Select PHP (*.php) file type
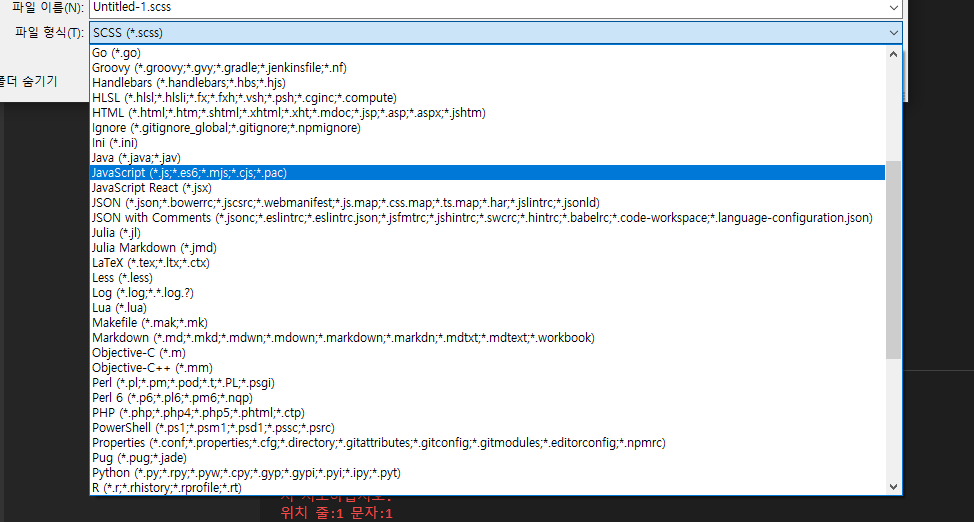The image size is (974, 522). tap(488, 413)
